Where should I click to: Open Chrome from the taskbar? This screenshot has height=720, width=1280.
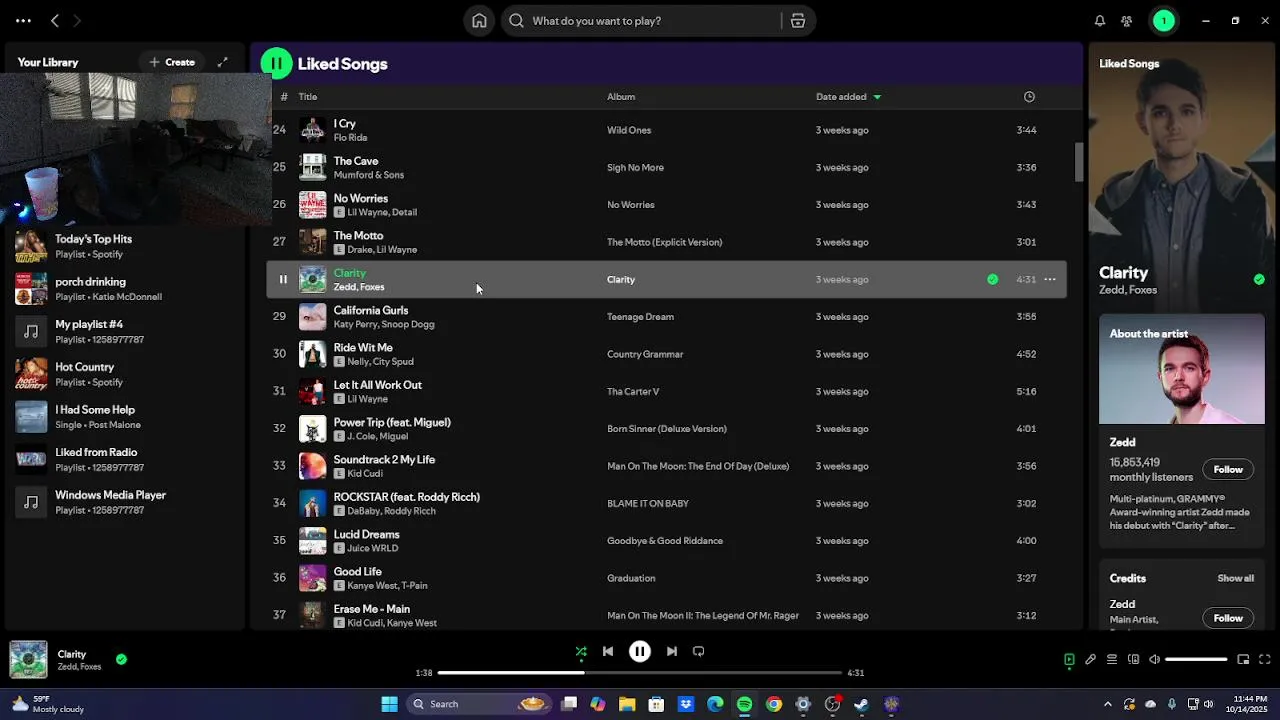click(x=774, y=705)
